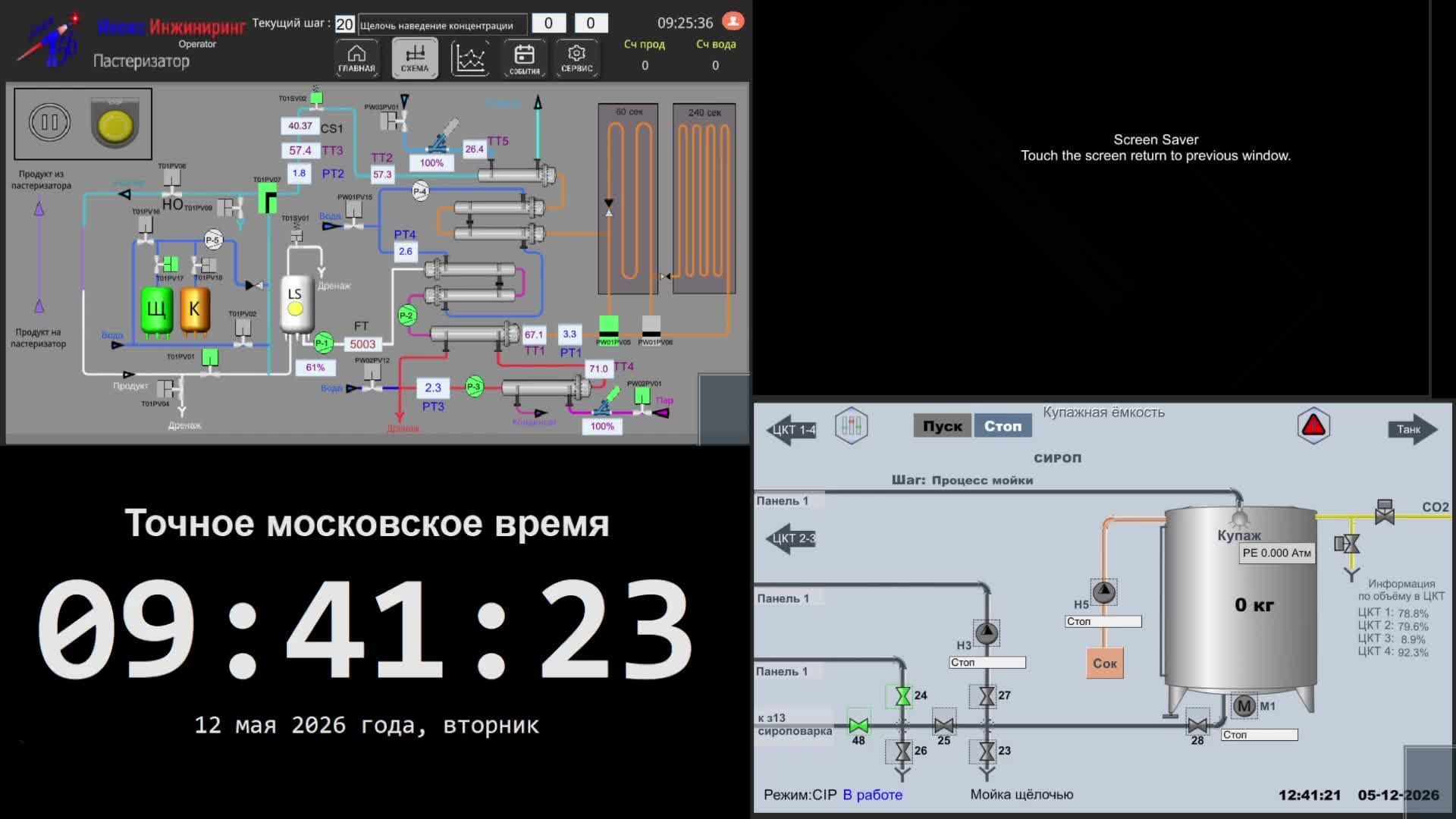Click pump P-5 symbol
Screen dimensions: 1456x819
click(213, 240)
